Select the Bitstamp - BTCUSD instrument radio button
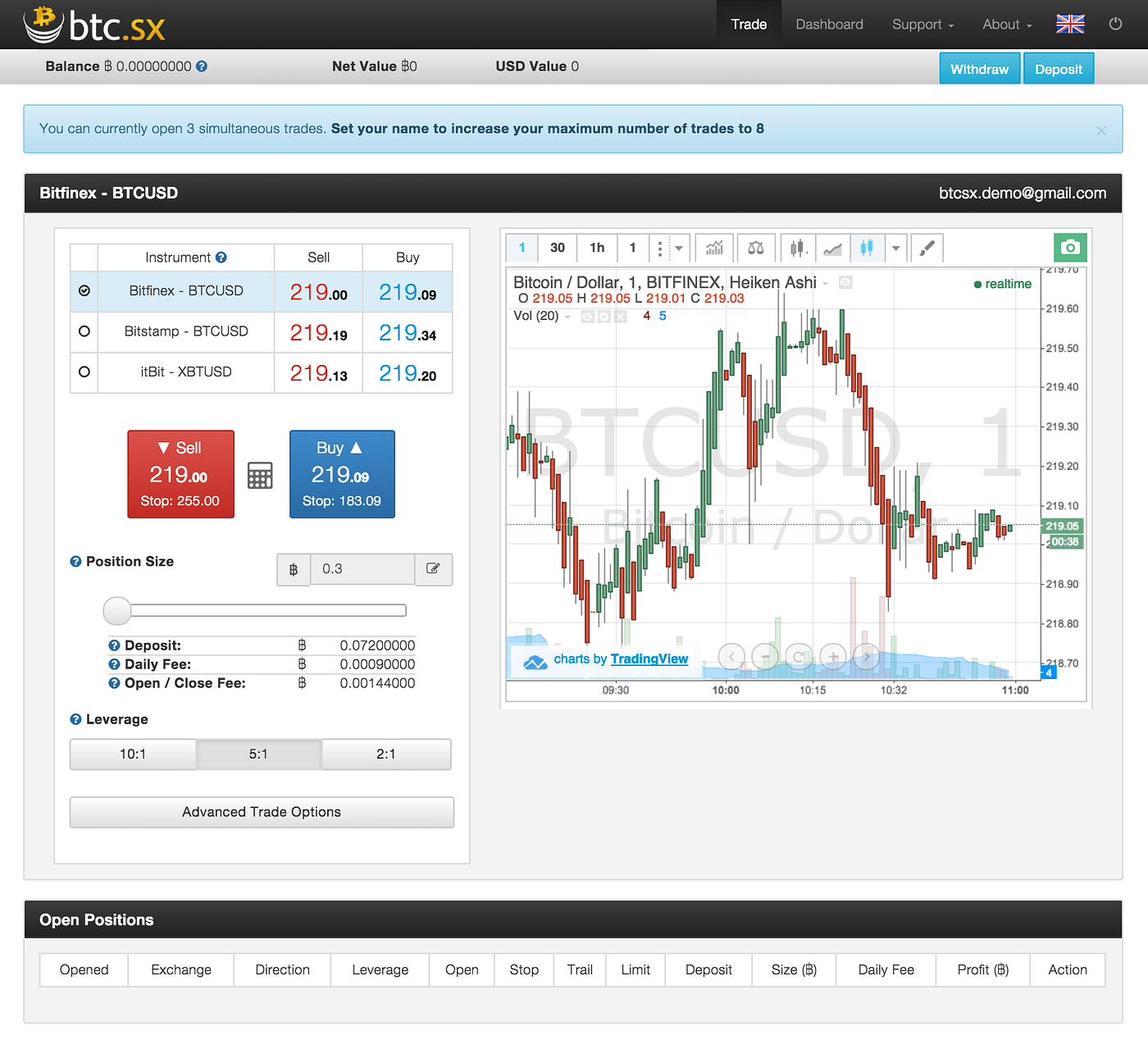Viewport: 1148px width, 1044px height. click(x=84, y=331)
